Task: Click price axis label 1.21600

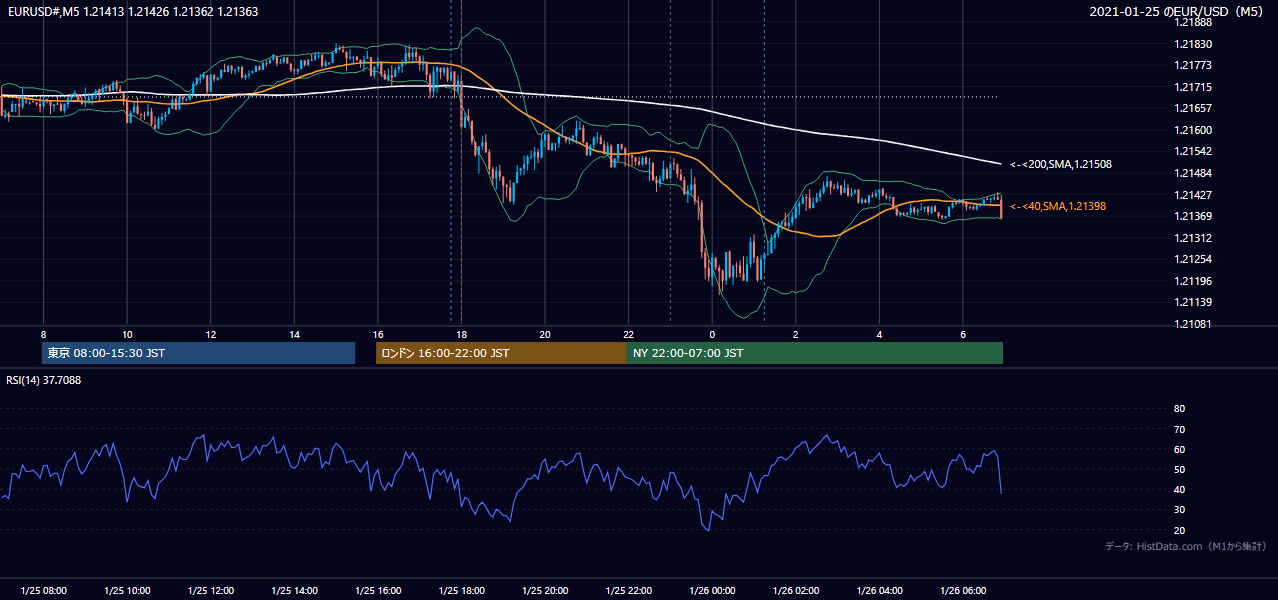Action: point(1193,130)
